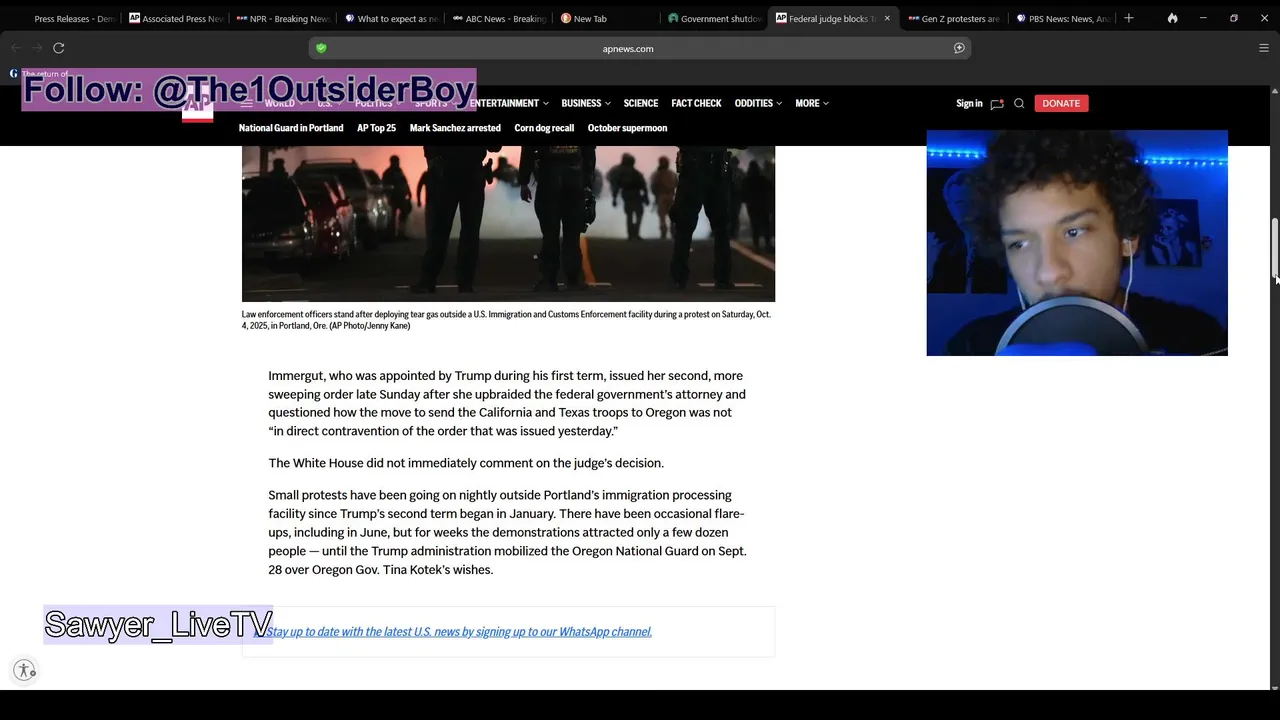This screenshot has height=720, width=1280.
Task: Expand the More menu
Action: 812,103
